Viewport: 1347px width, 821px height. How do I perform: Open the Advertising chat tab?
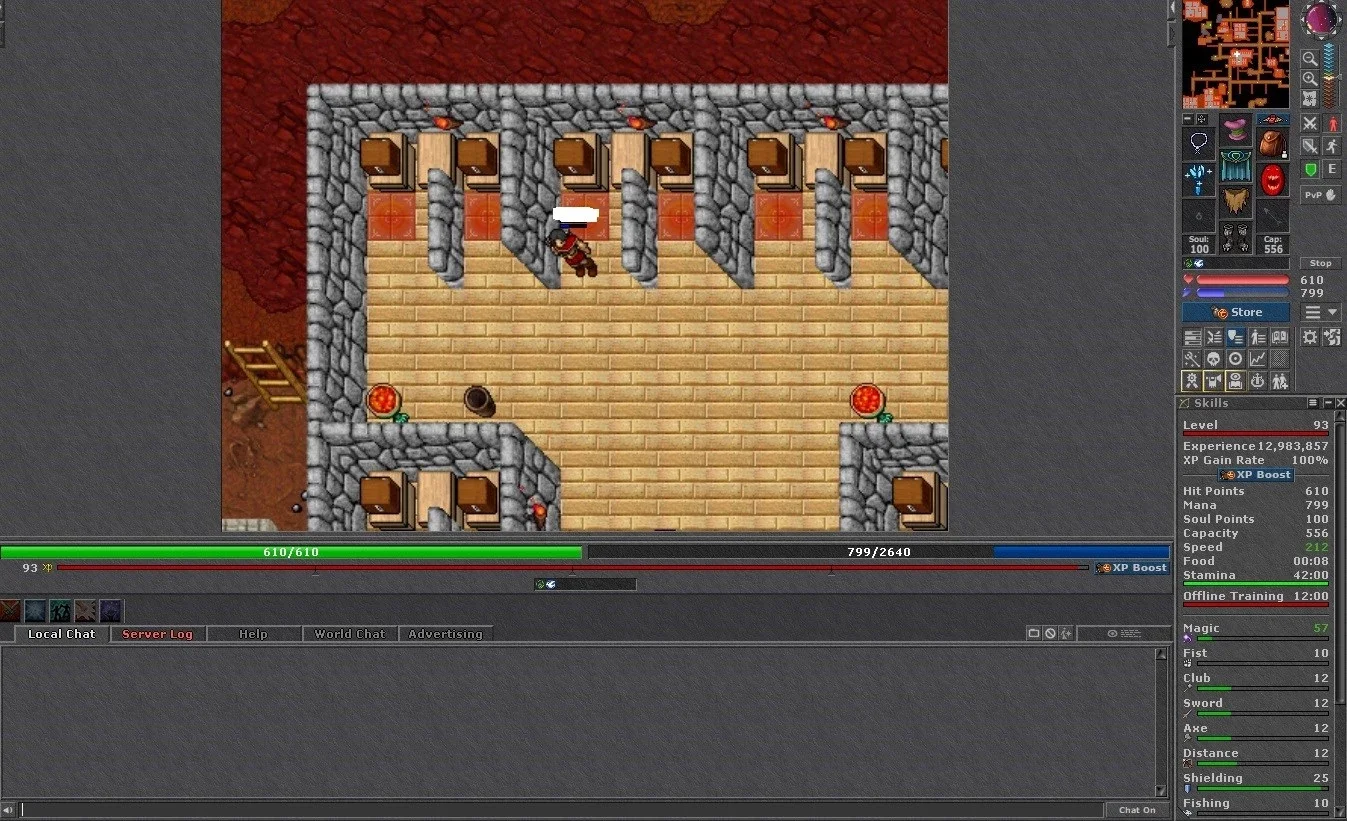point(445,634)
